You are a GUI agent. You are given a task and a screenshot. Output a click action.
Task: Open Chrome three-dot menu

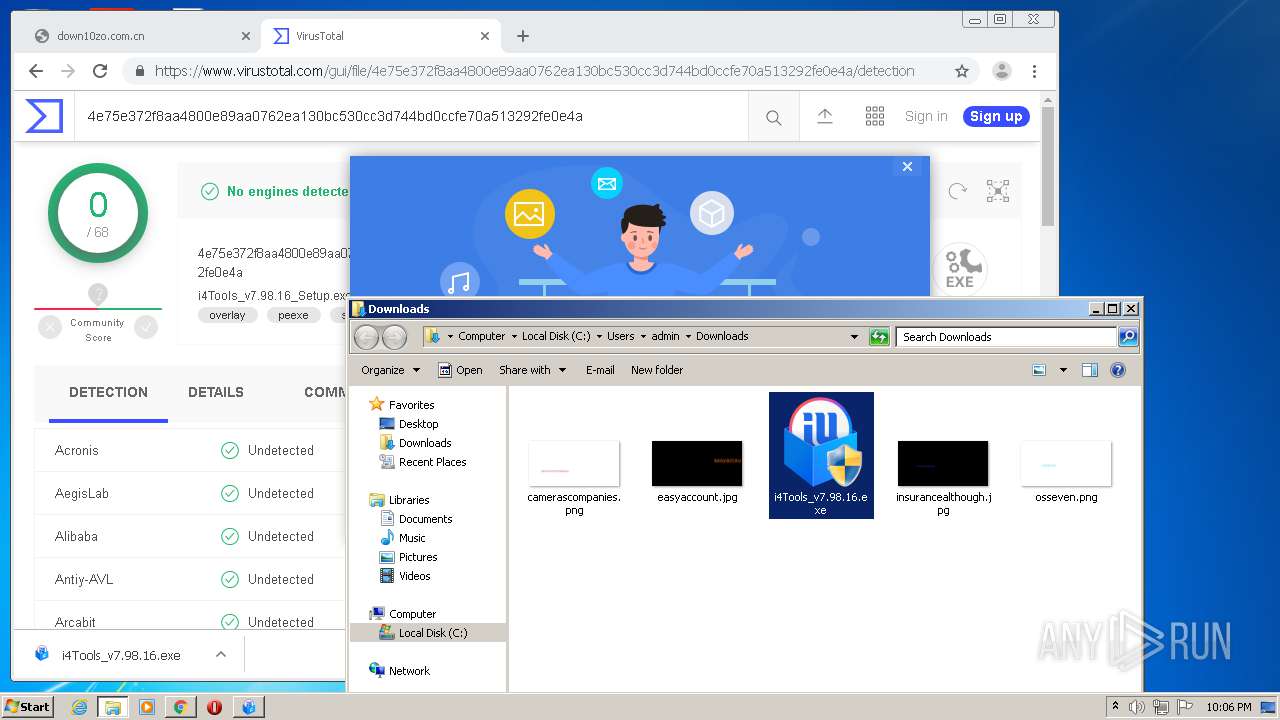click(1034, 71)
